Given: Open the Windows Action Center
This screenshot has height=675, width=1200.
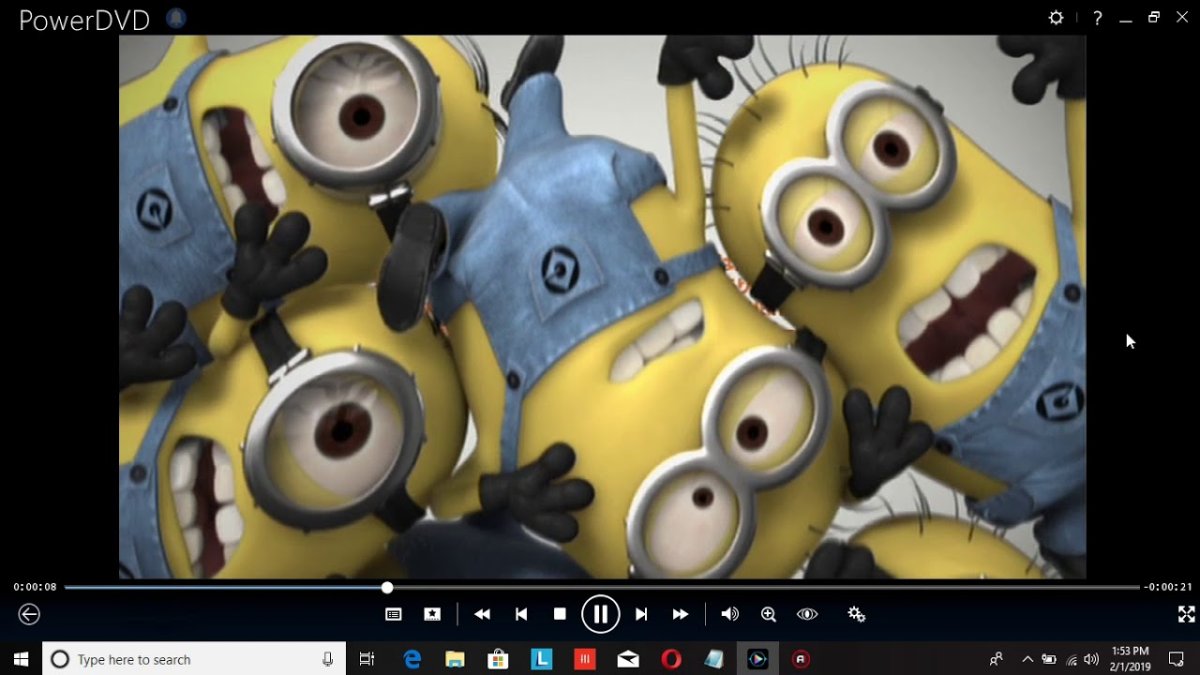Looking at the screenshot, I should (1177, 659).
